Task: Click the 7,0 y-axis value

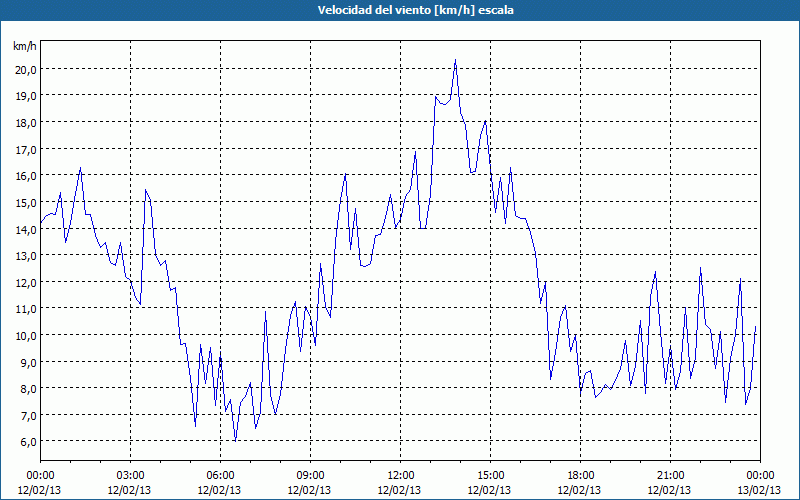Action: (28, 416)
